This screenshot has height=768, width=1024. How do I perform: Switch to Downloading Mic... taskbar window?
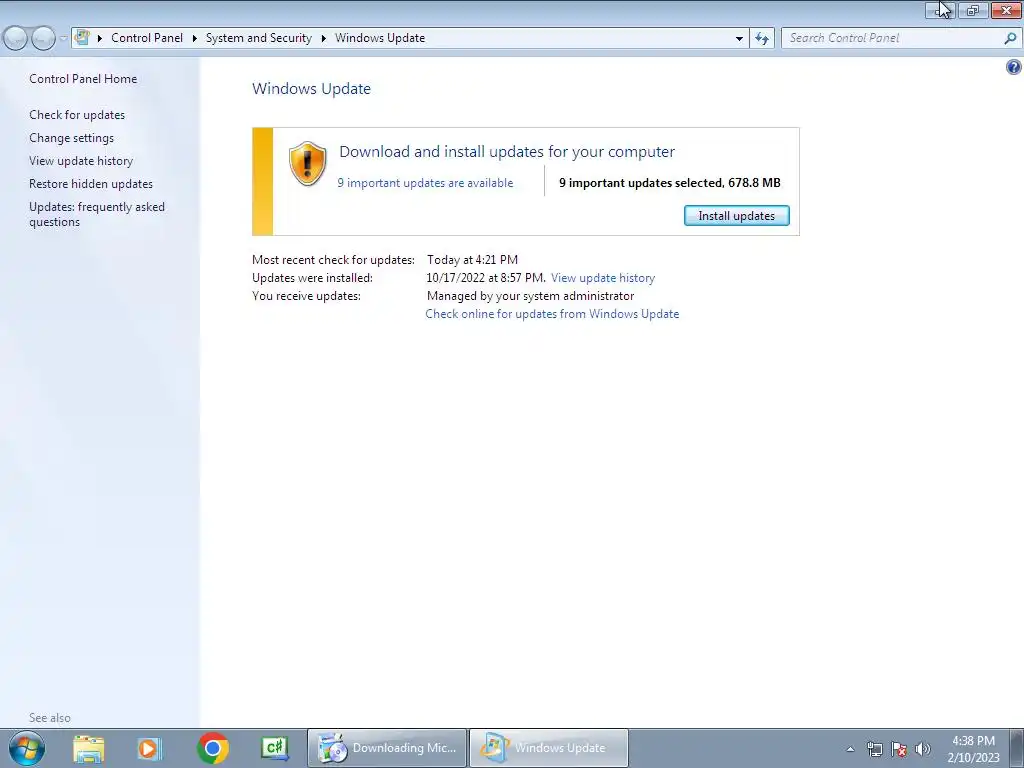tap(387, 748)
